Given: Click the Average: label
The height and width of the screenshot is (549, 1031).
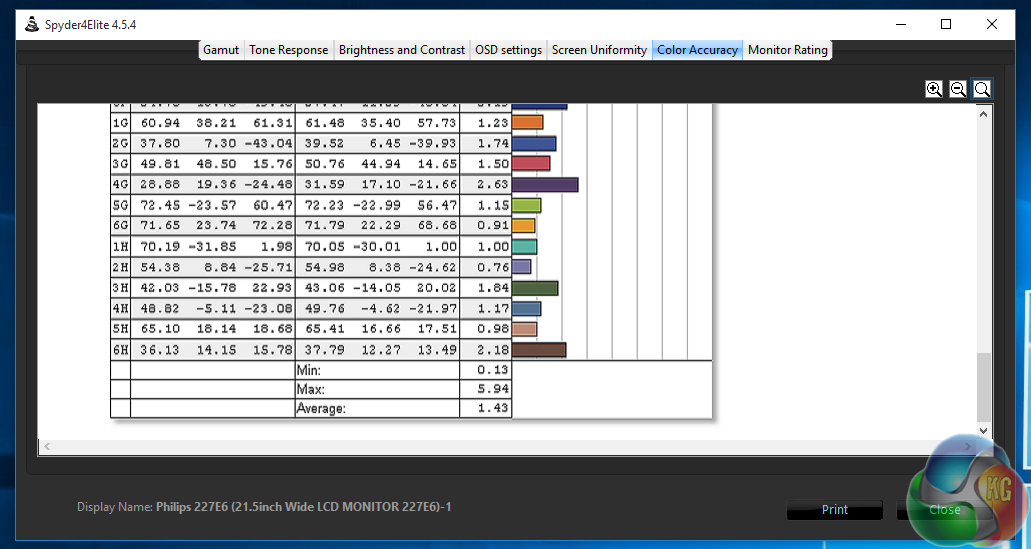Looking at the screenshot, I should click(x=321, y=408).
